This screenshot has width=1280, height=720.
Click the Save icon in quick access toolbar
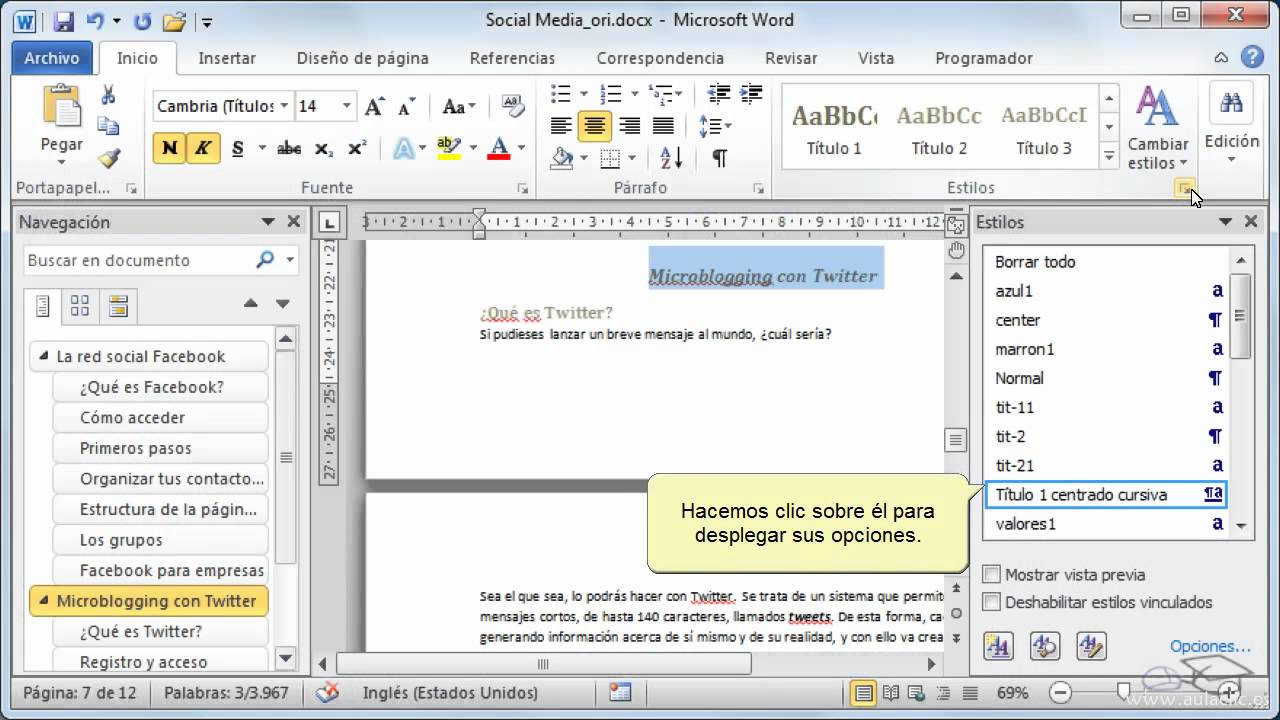pyautogui.click(x=64, y=20)
